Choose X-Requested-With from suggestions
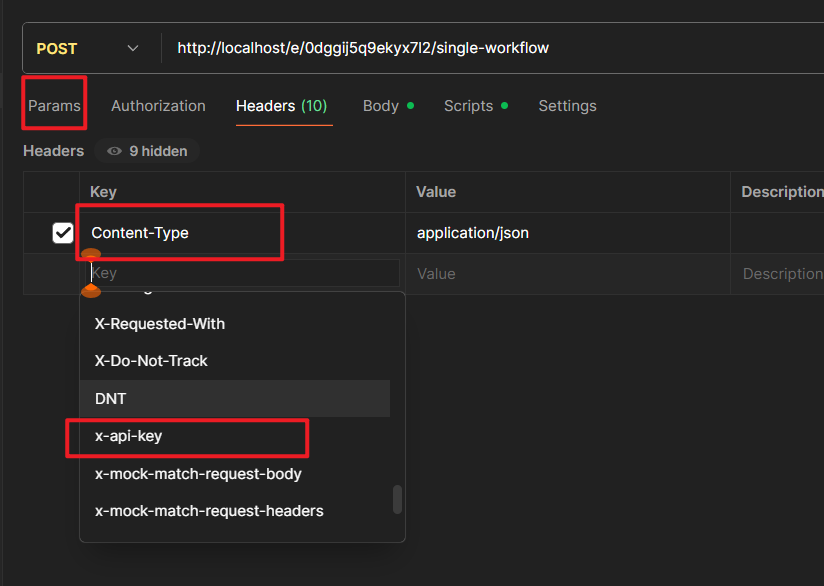Screen dimensions: 824x586 [160, 324]
